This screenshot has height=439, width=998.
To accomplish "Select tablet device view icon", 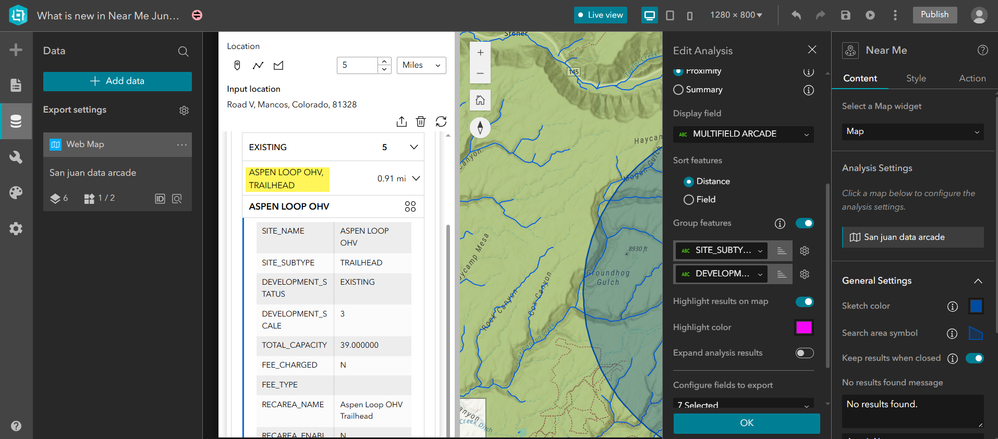I will tap(670, 15).
